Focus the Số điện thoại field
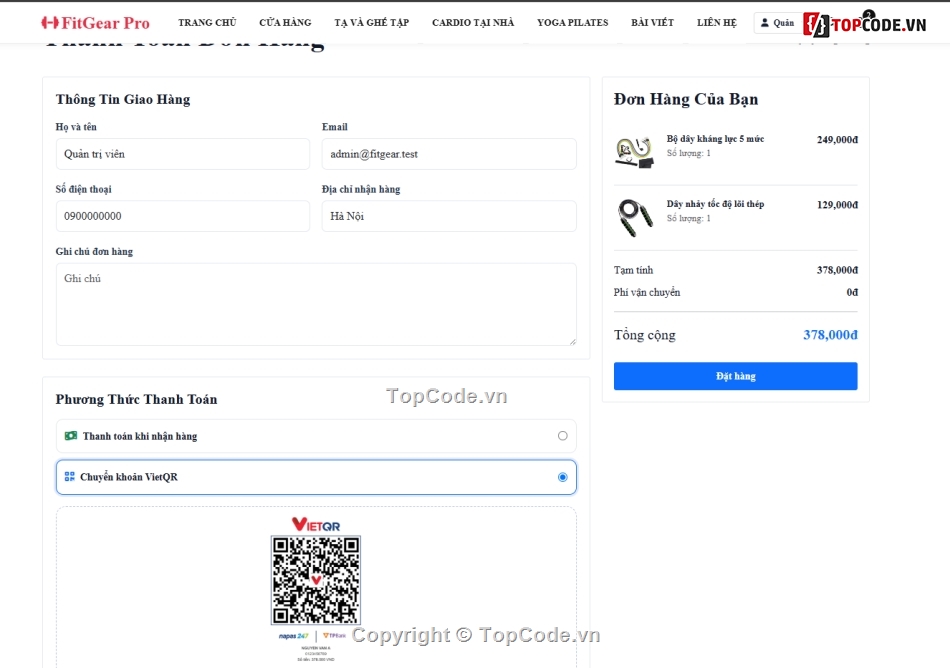This screenshot has height=668, width=950. (182, 216)
